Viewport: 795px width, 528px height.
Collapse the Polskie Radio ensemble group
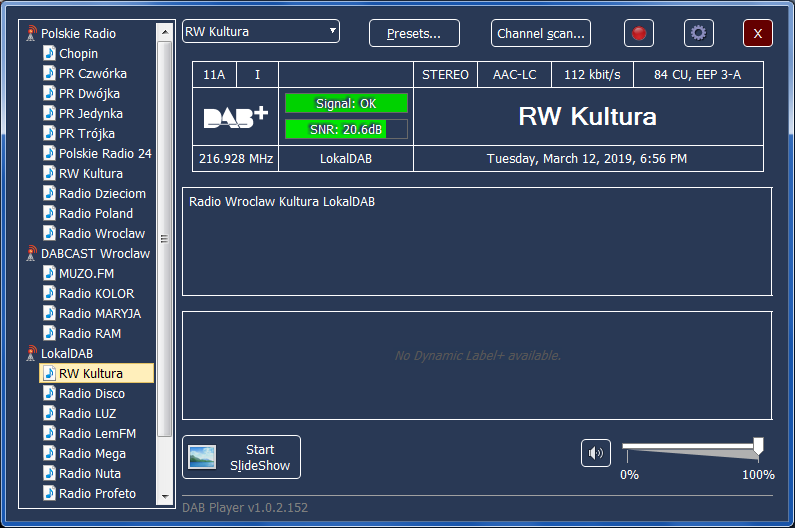[x=78, y=34]
